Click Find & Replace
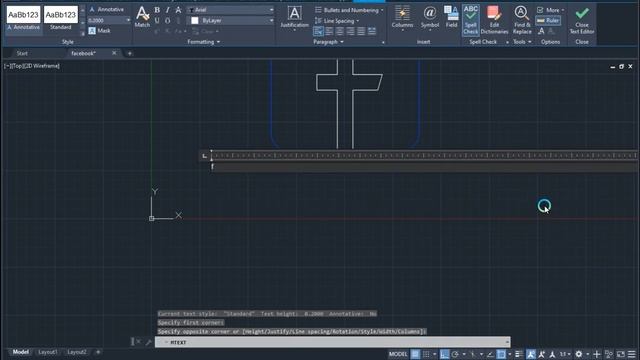 click(522, 20)
